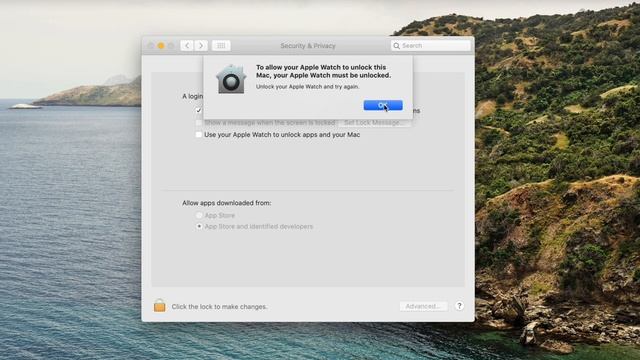The width and height of the screenshot is (640, 360).
Task: Click the magnifying glass search icon
Action: [x=396, y=46]
